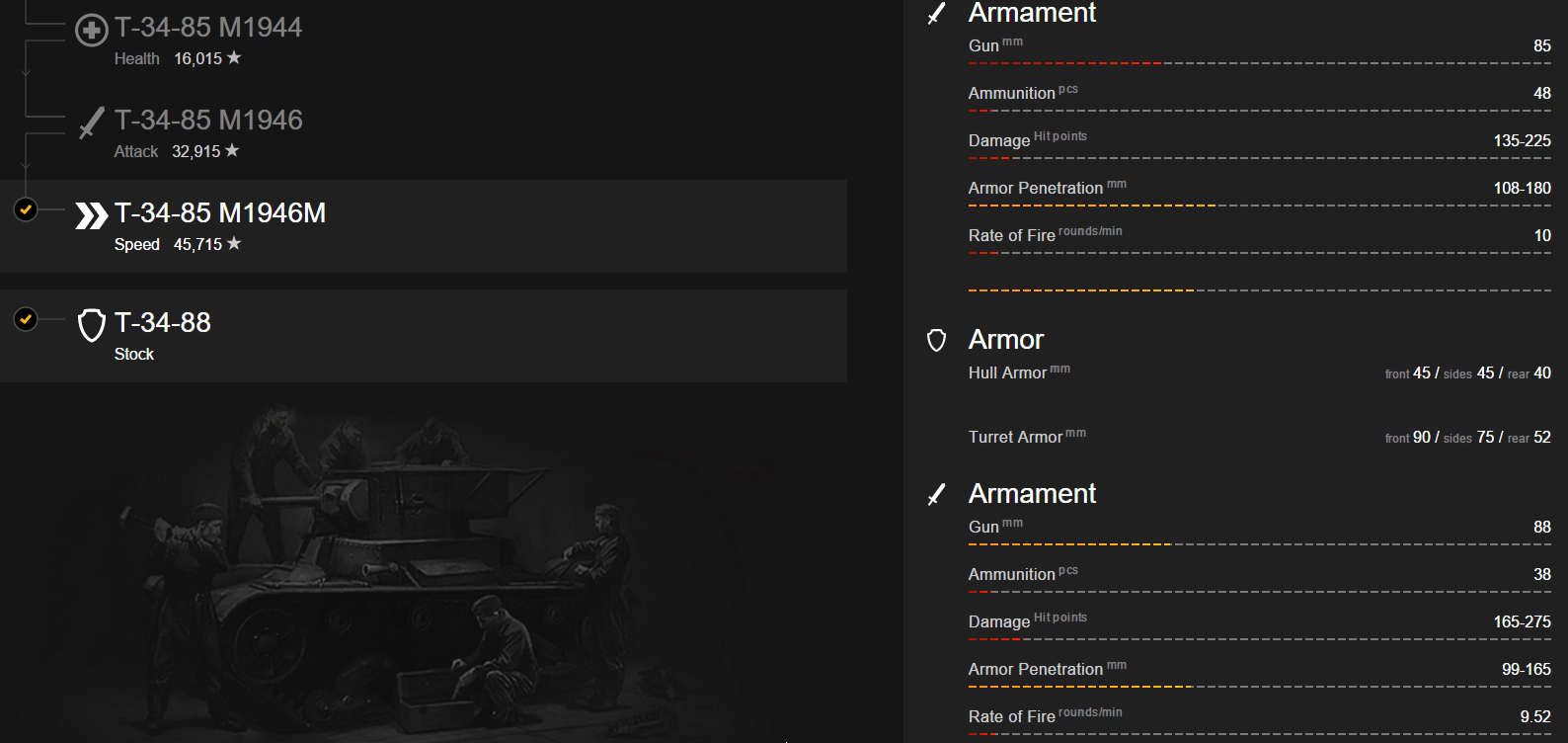Click the shield icon next to Armor heading
The image size is (1568, 743).
[936, 340]
